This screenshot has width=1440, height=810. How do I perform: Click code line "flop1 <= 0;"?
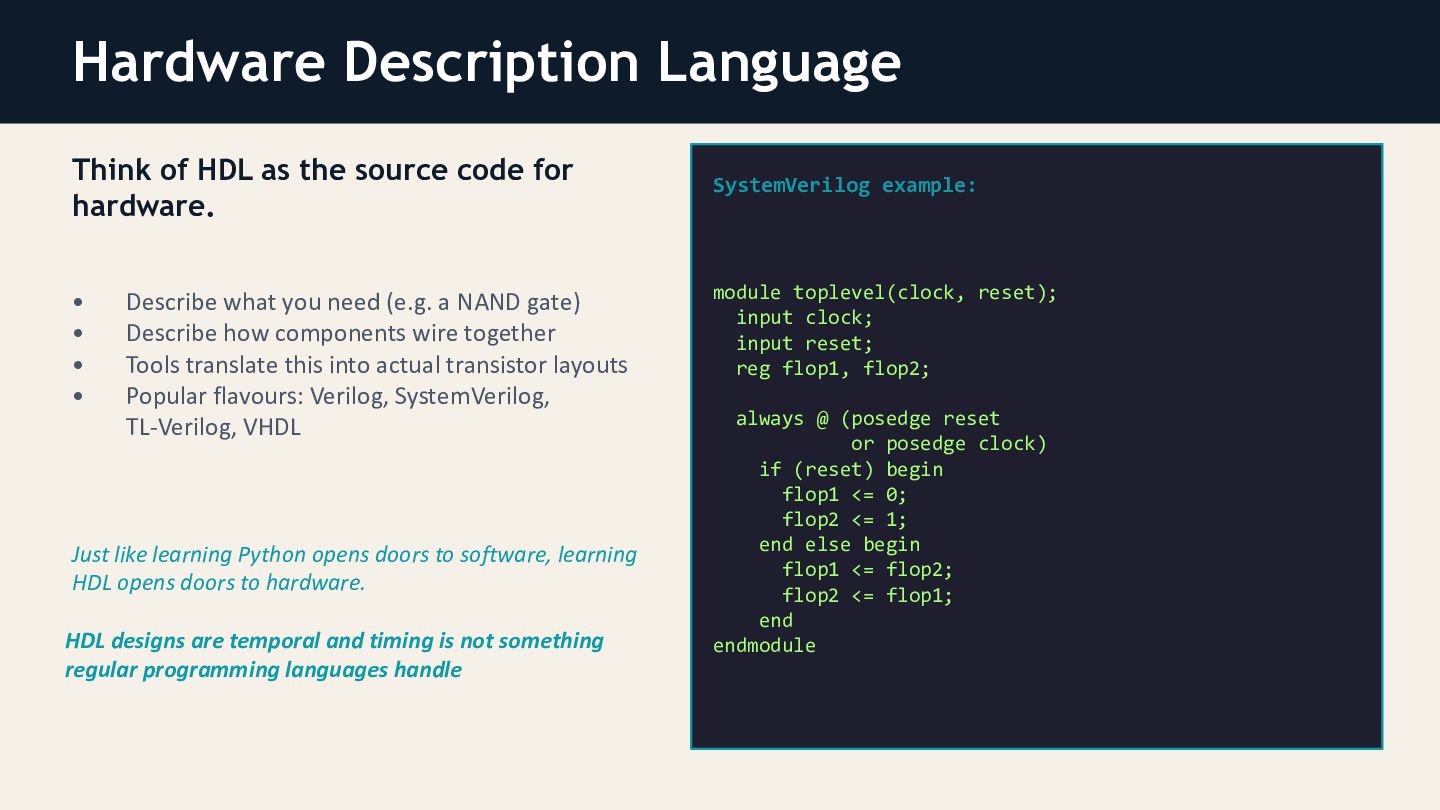pos(845,494)
